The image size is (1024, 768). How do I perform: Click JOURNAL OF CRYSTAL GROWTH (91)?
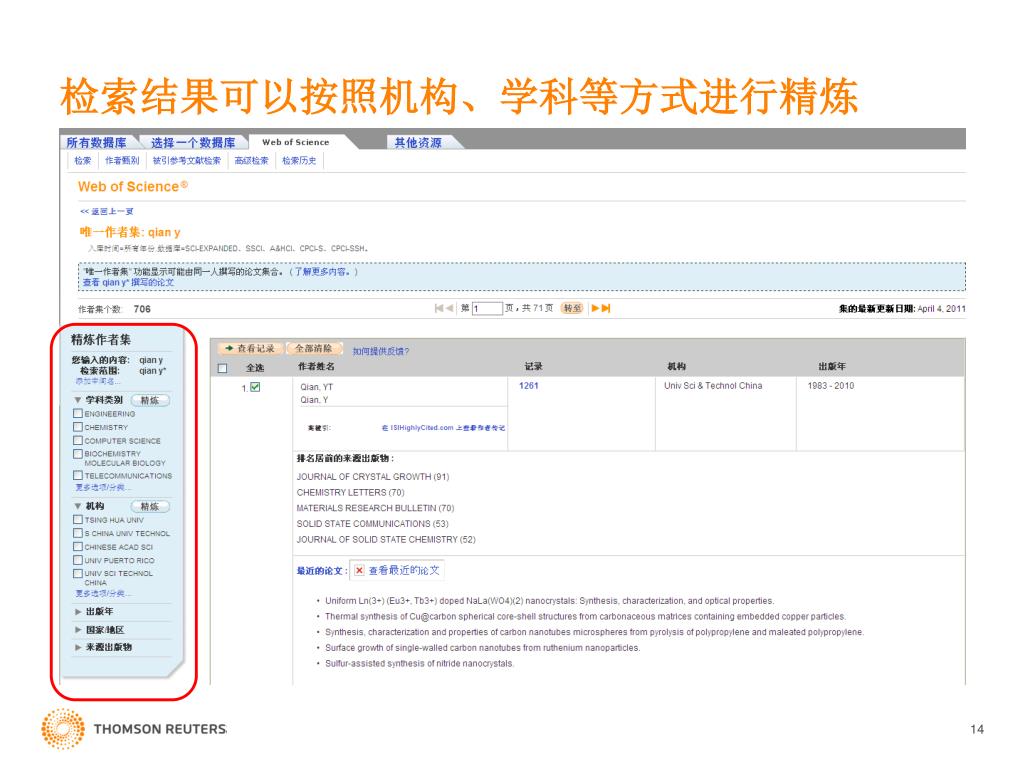pos(373,477)
